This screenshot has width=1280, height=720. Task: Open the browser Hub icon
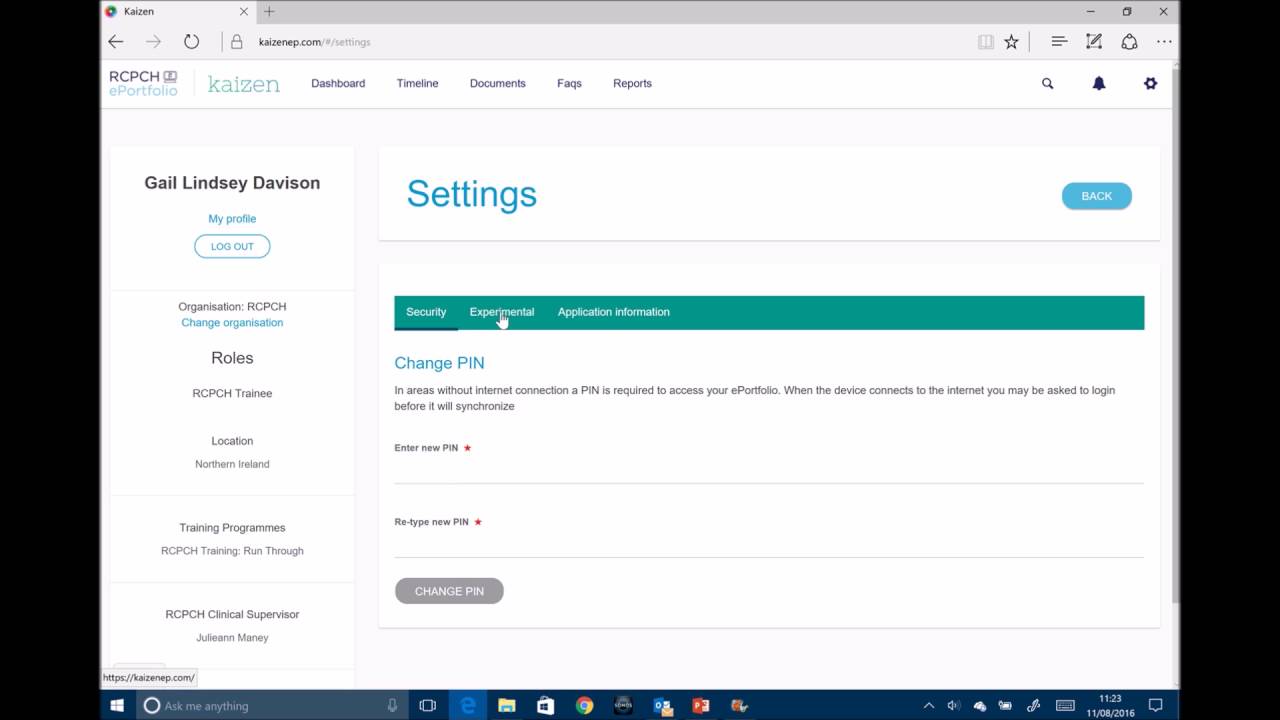(1059, 42)
